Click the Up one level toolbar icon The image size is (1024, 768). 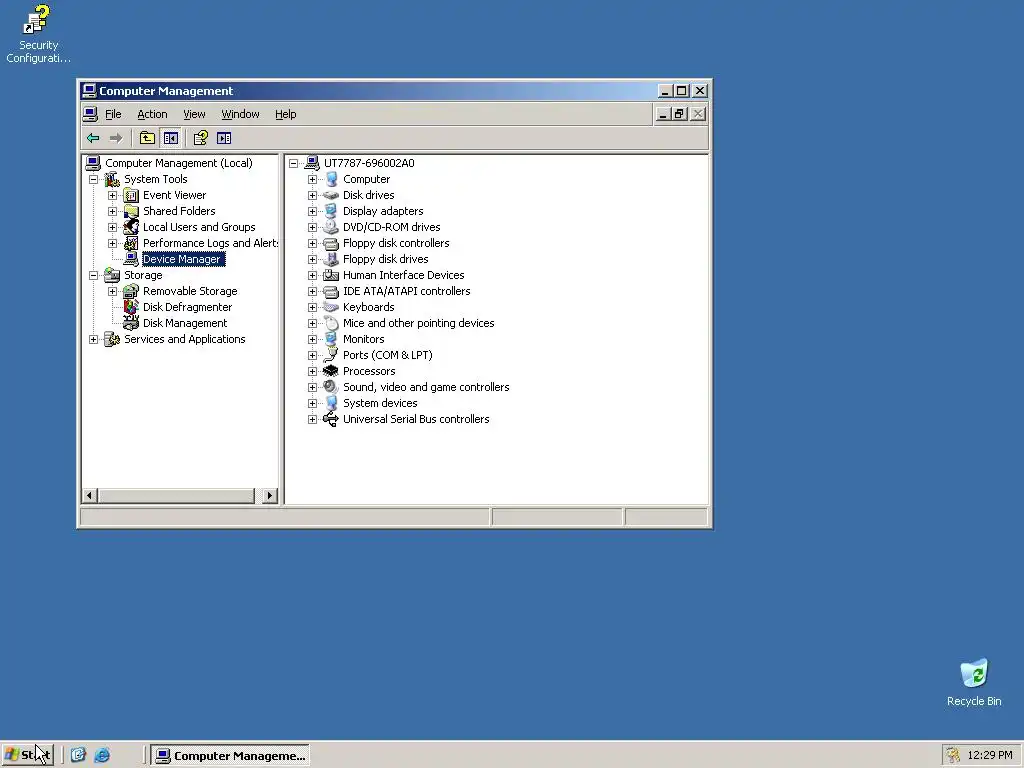coord(147,138)
